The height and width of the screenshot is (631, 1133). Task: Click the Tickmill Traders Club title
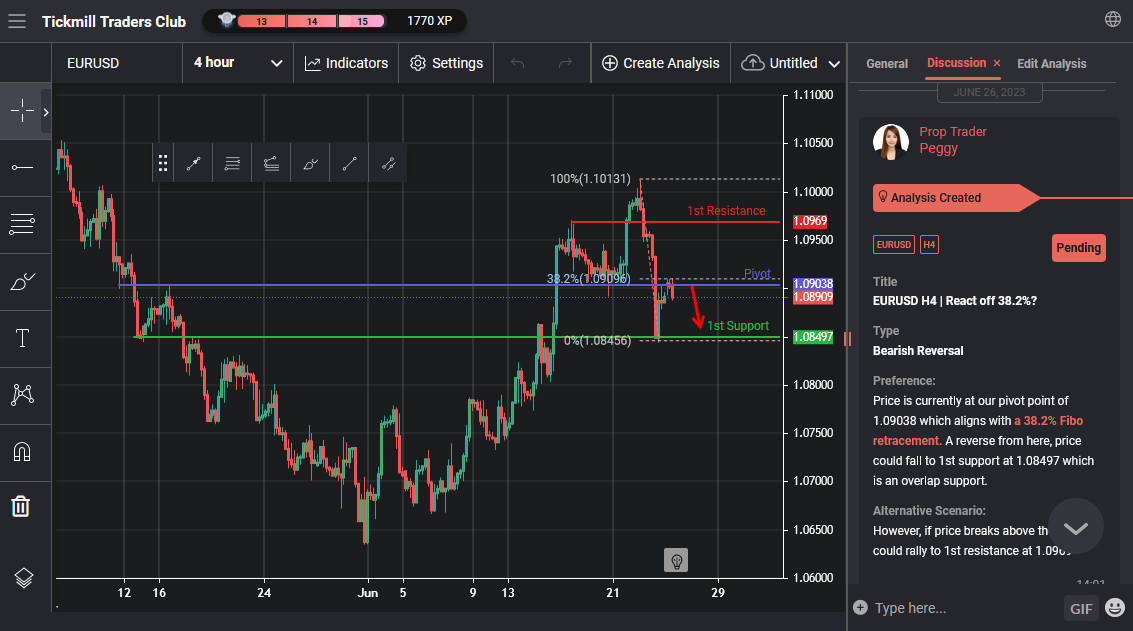click(x=114, y=22)
